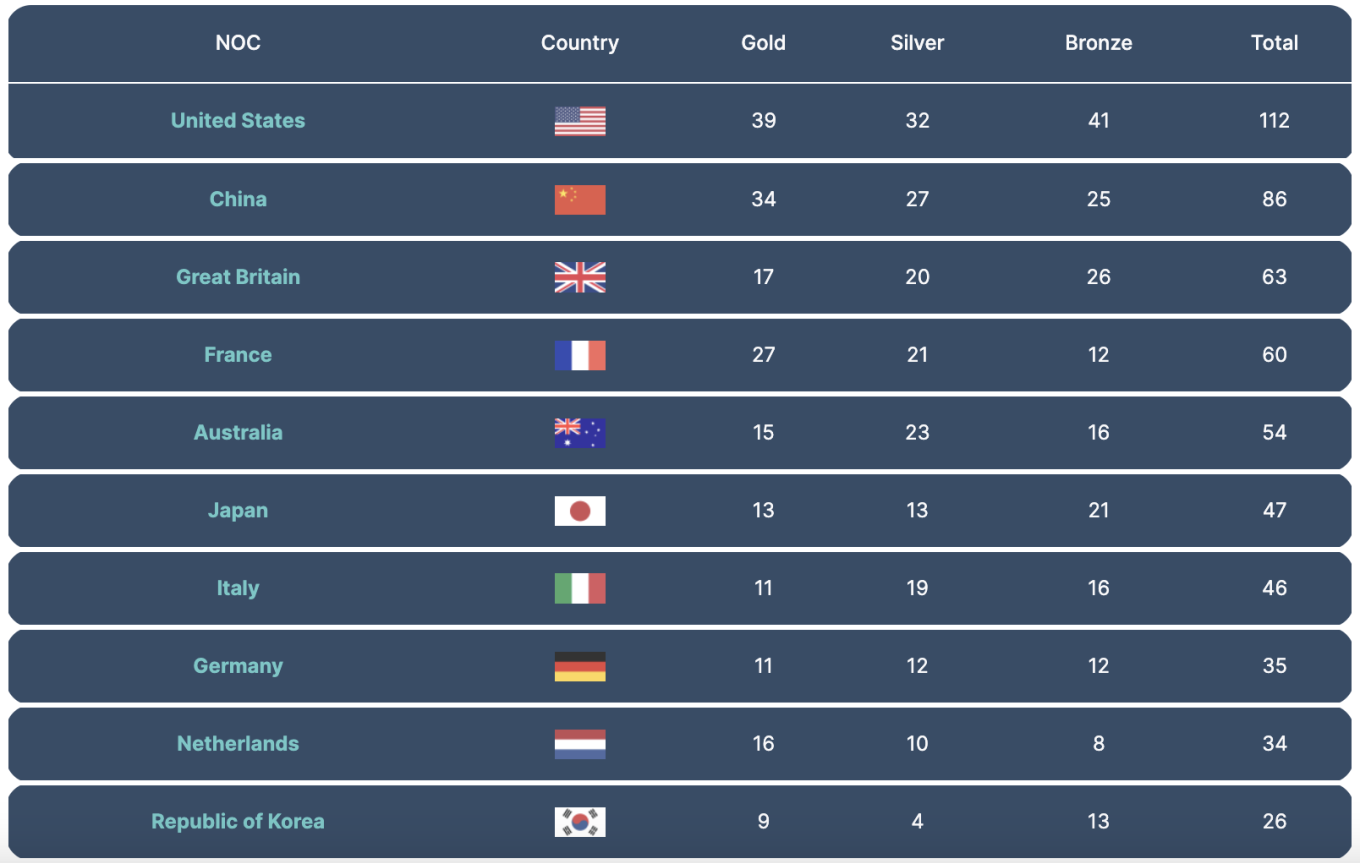The image size is (1360, 863).
Task: Click the Bronze column header
Action: coord(1098,43)
